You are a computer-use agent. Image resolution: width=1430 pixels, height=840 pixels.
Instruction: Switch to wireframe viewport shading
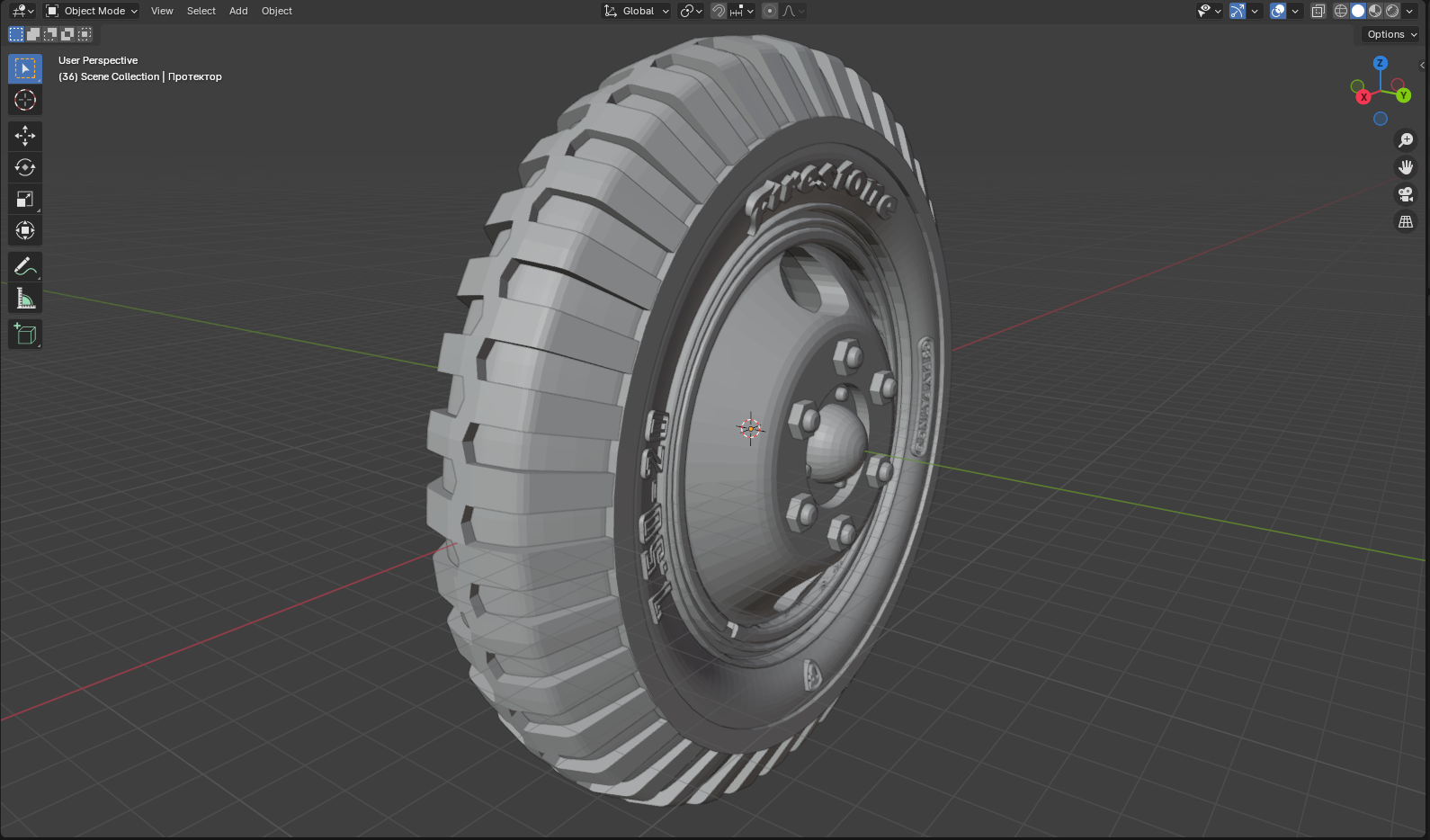click(1341, 11)
